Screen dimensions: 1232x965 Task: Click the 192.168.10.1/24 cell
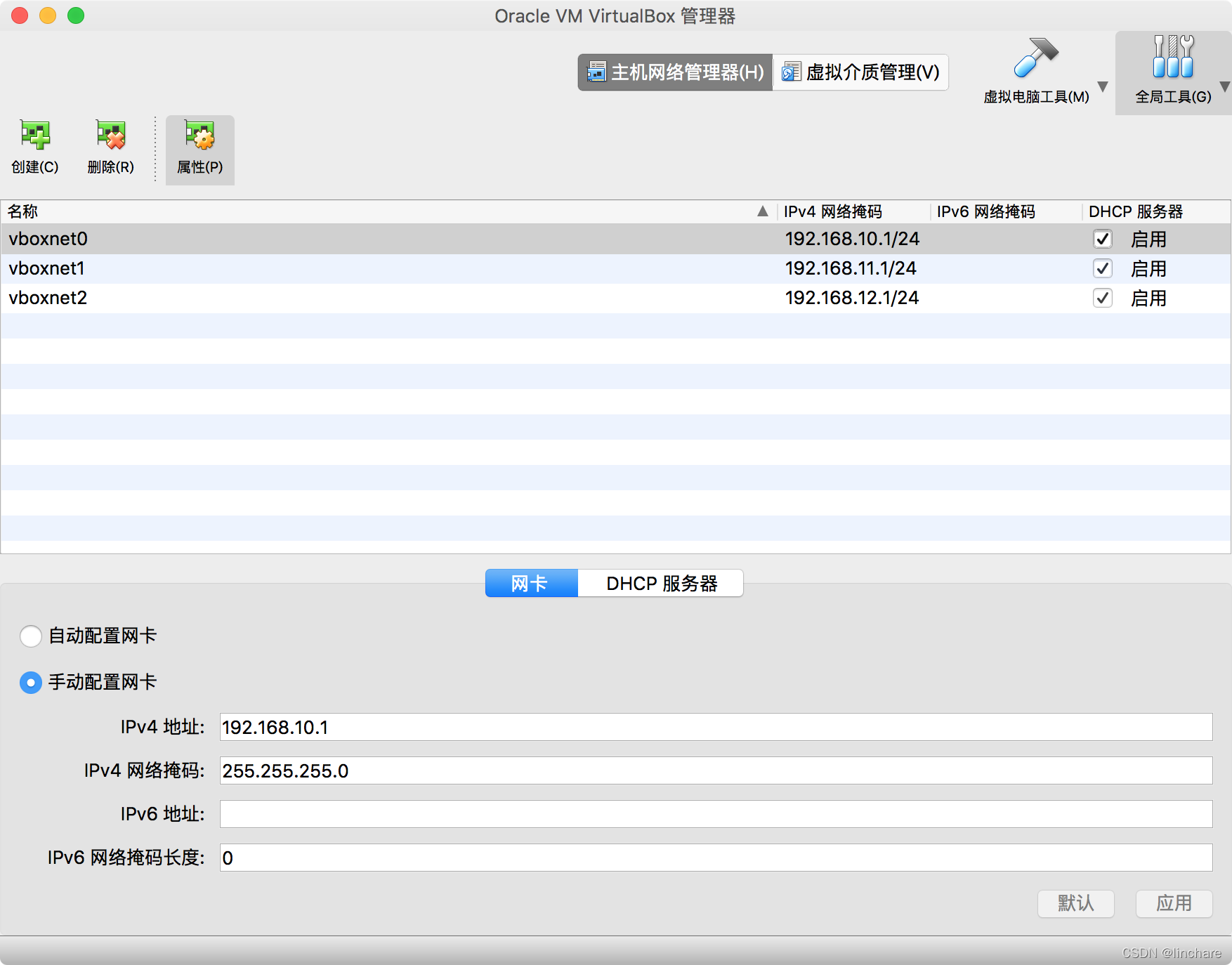(852, 239)
